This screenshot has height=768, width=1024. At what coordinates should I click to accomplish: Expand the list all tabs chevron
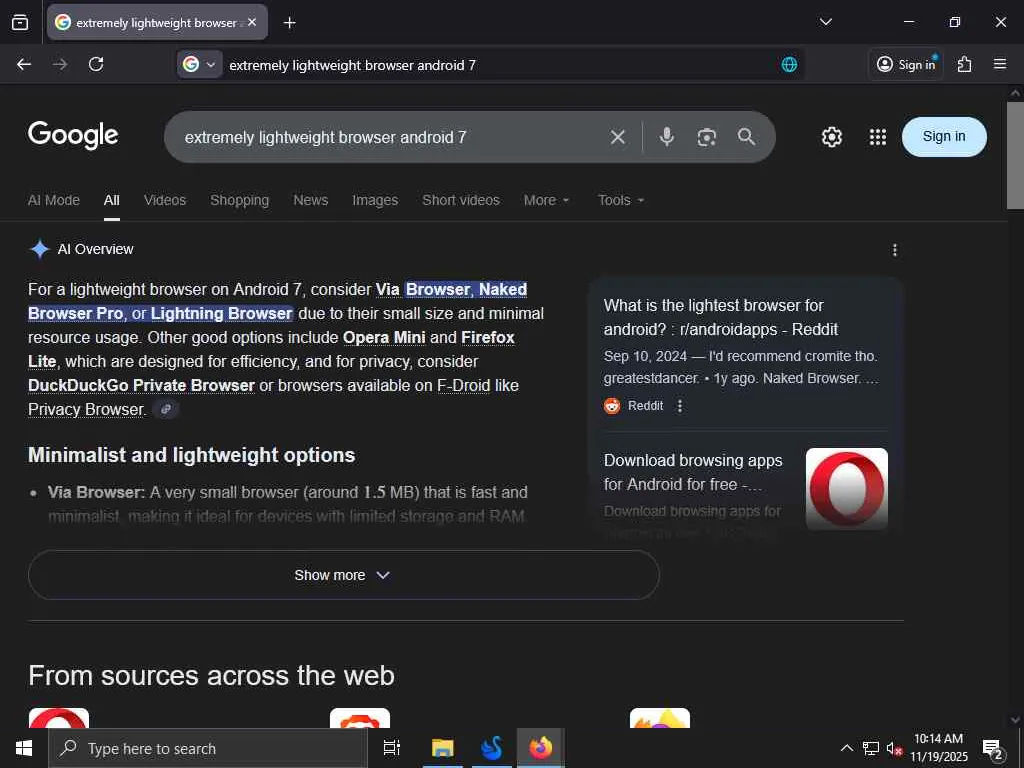click(x=825, y=22)
